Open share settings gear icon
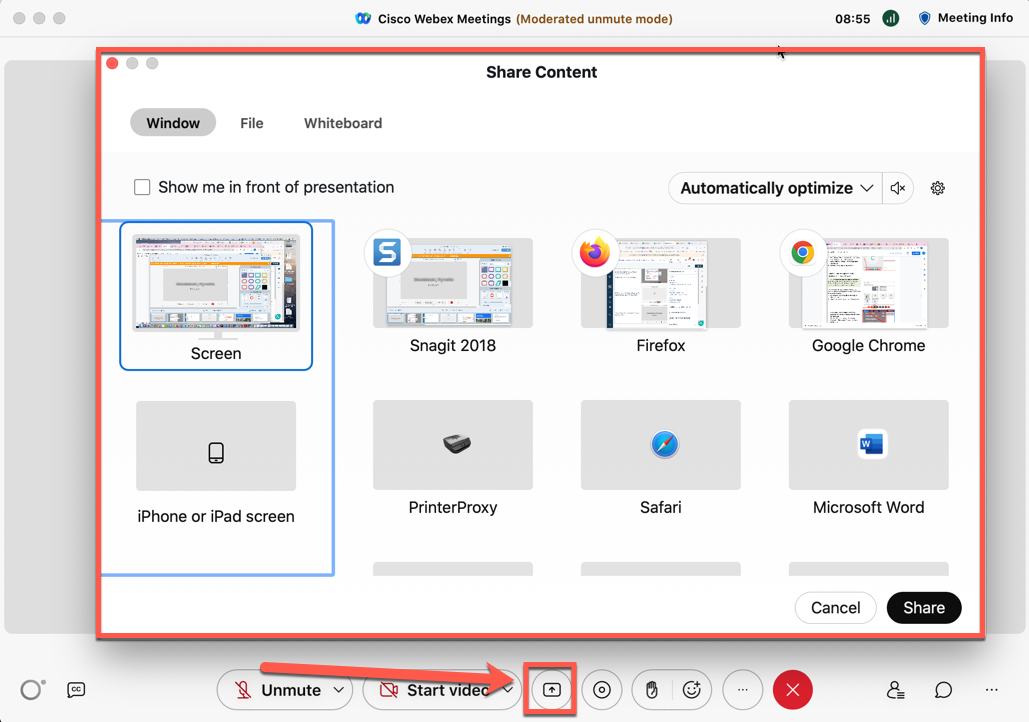1029x722 pixels. tap(938, 188)
